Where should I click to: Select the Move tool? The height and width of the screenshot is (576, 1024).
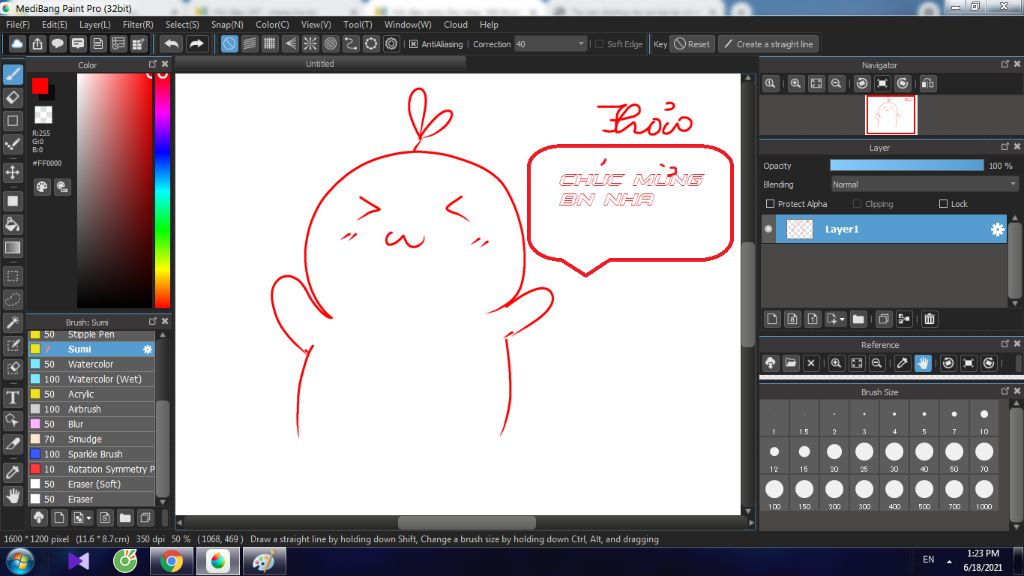[12, 172]
